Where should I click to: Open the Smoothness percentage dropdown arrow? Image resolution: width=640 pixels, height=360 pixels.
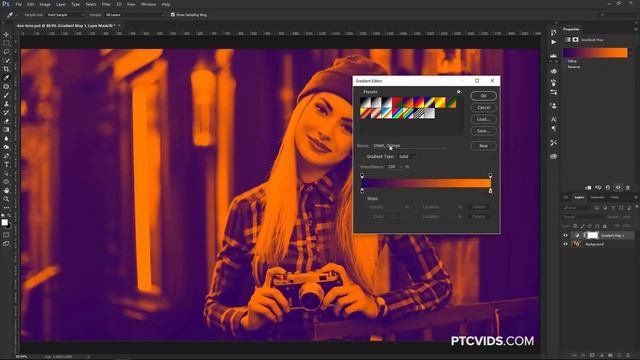click(x=401, y=167)
